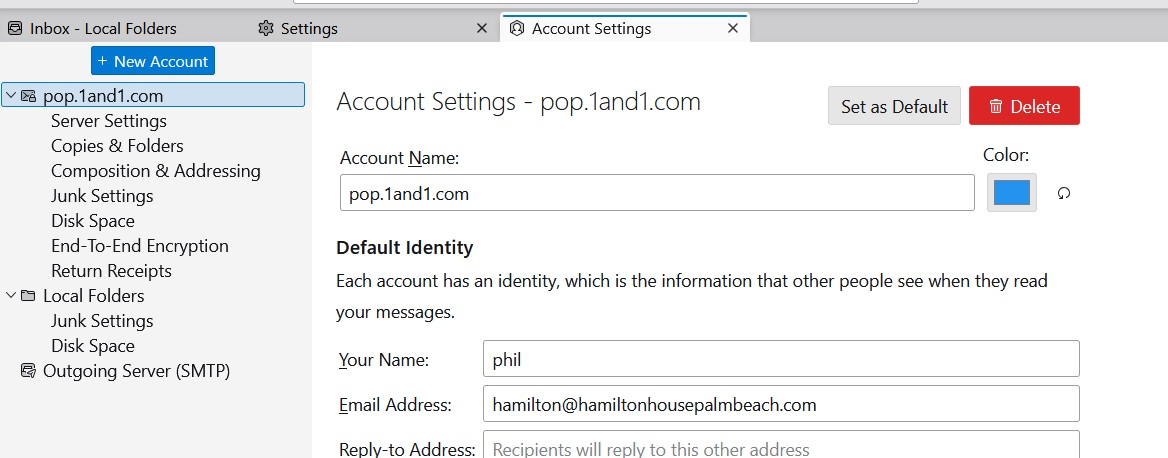This screenshot has height=458, width=1168.
Task: Click the Account Name text field
Action: (x=657, y=193)
